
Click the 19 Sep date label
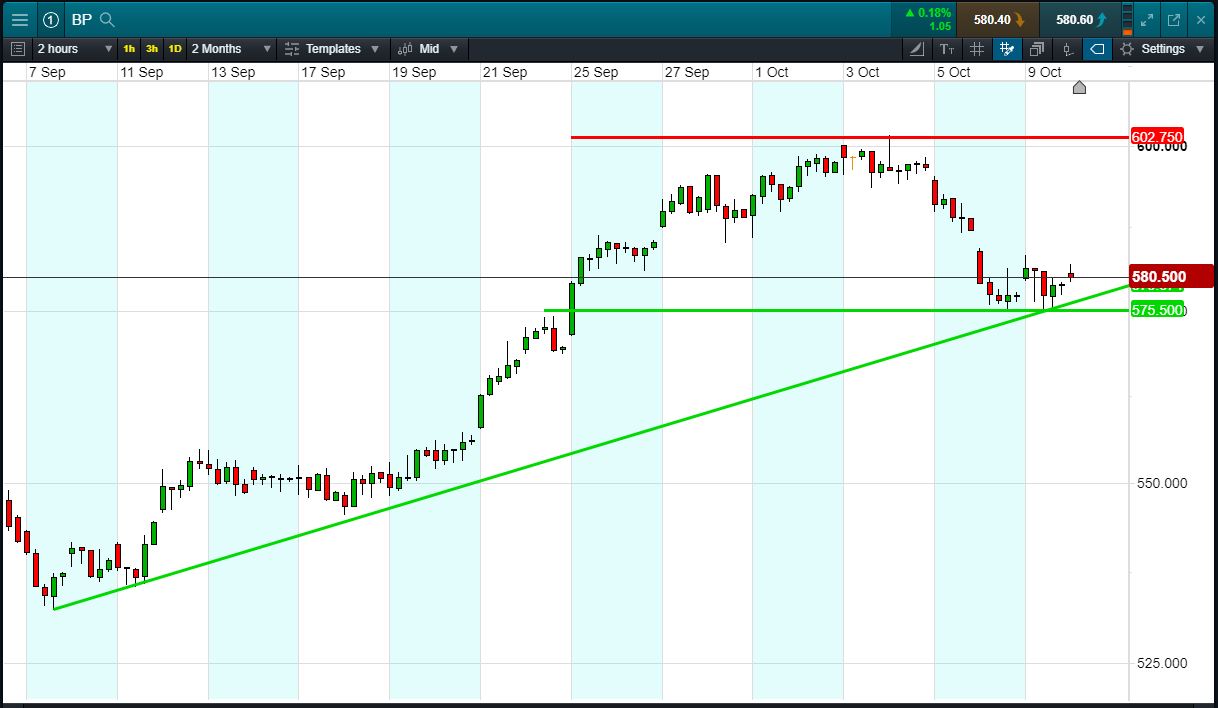coord(414,72)
